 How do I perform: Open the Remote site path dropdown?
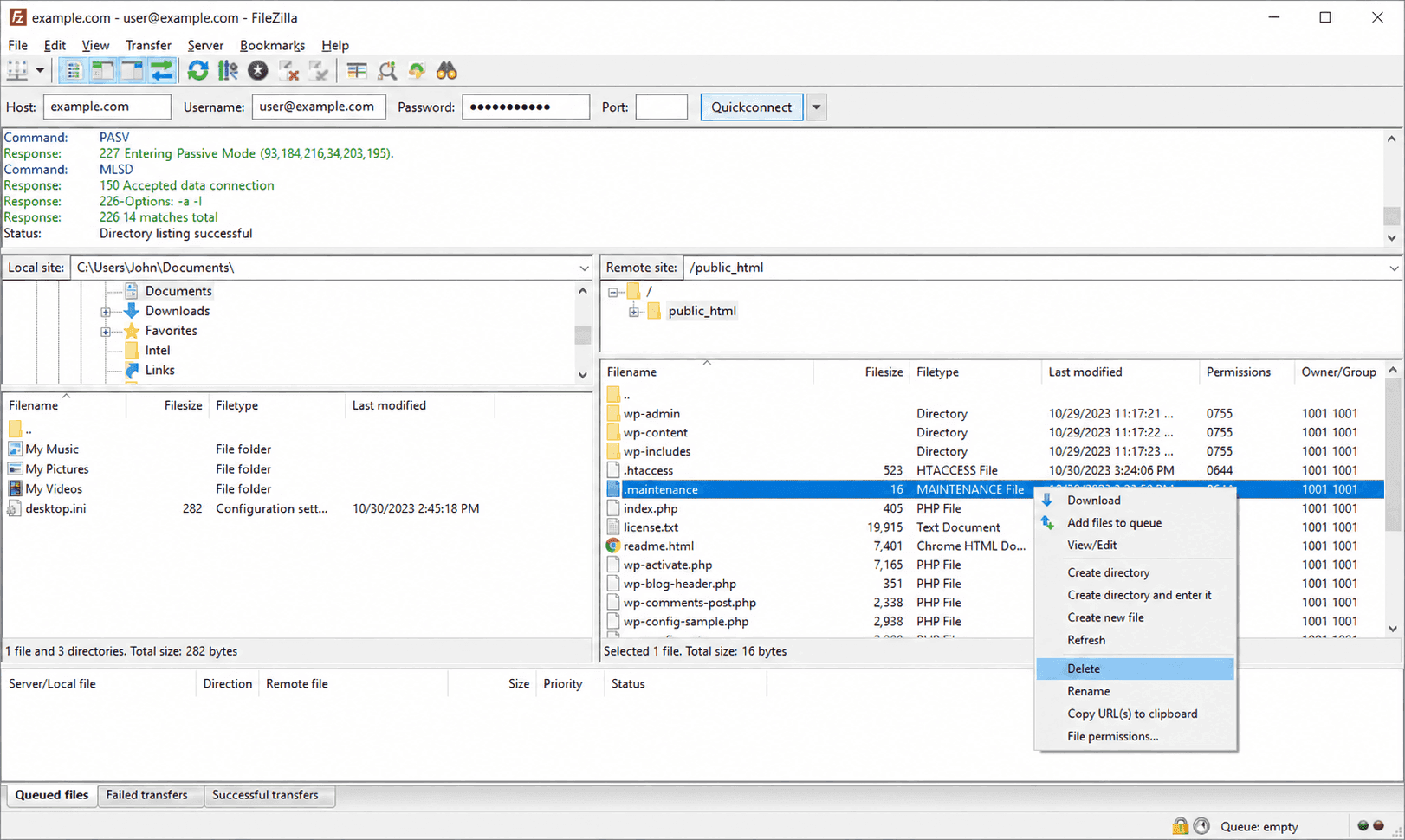[1394, 268]
